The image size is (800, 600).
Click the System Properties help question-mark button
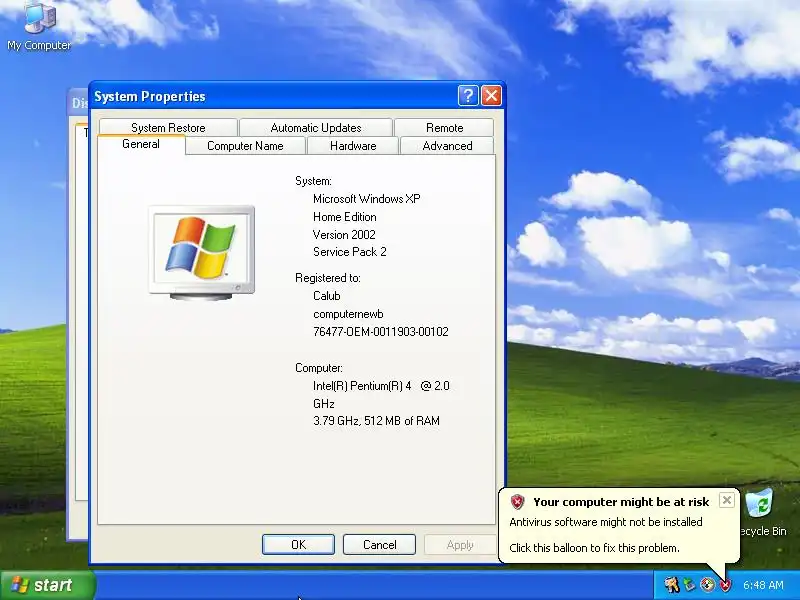click(x=468, y=95)
